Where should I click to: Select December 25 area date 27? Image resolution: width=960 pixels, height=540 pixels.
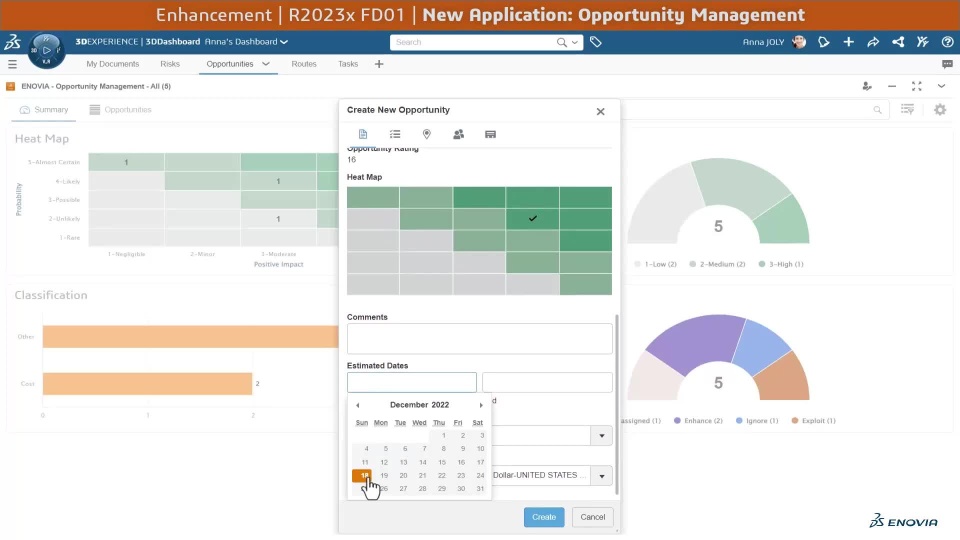click(x=403, y=489)
